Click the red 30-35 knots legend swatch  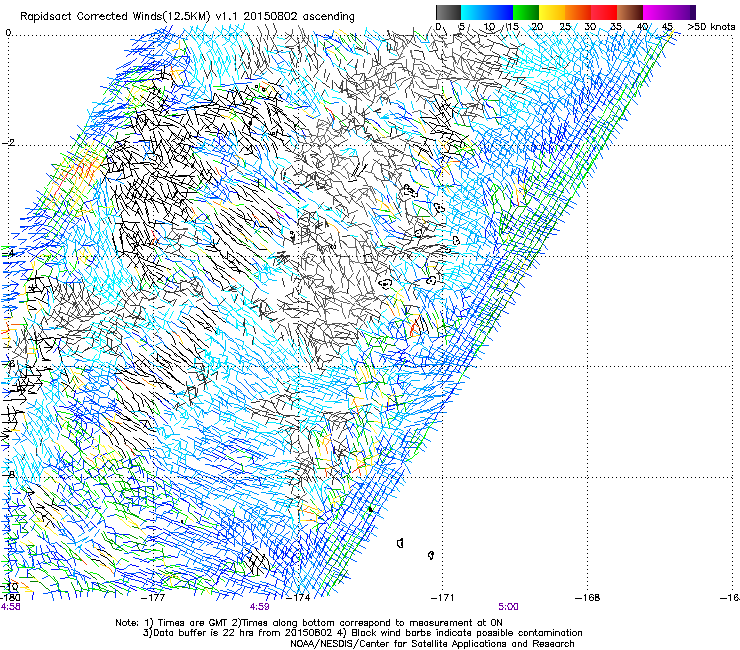pos(604,12)
